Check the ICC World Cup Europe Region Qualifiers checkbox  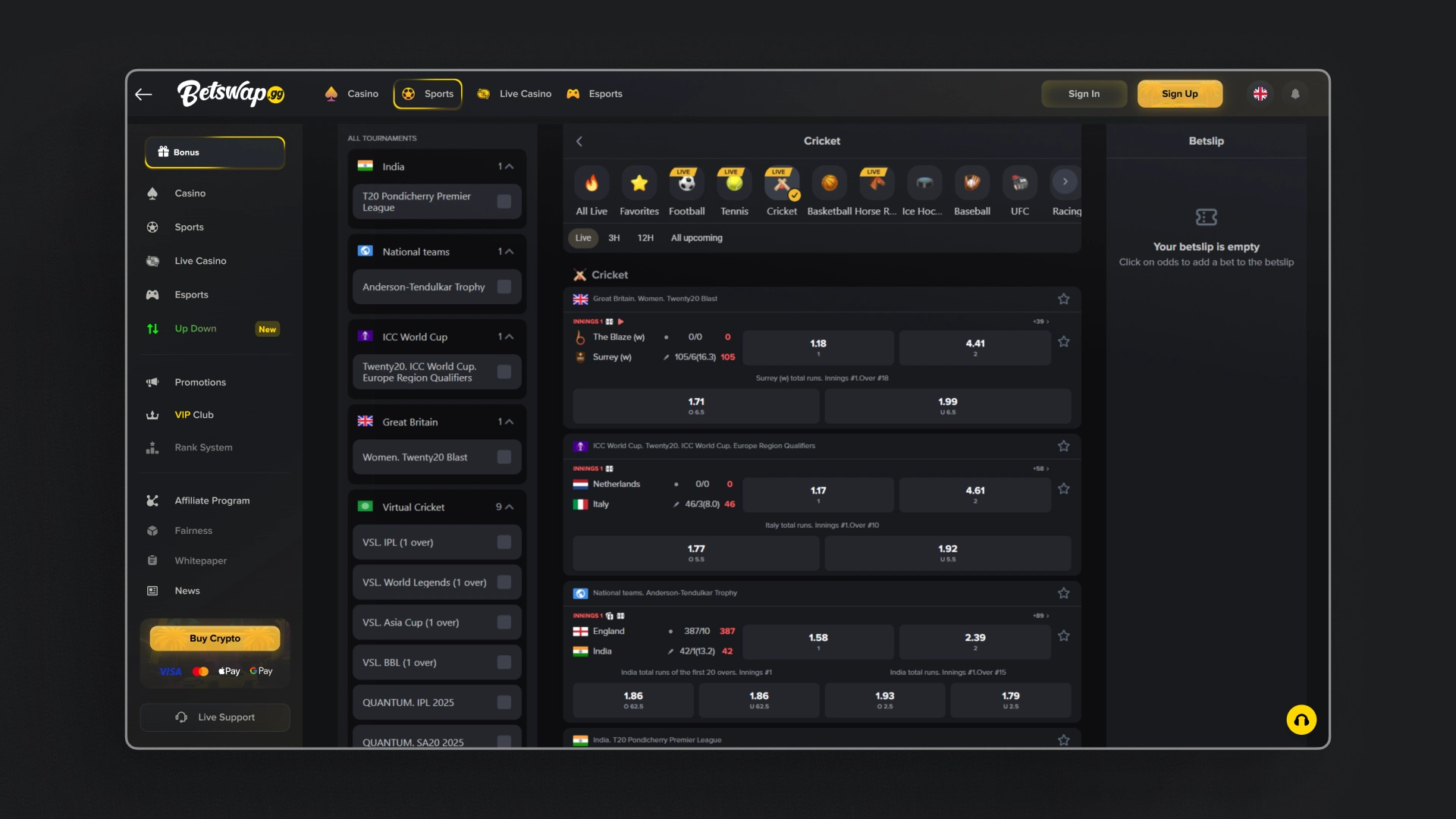(504, 372)
